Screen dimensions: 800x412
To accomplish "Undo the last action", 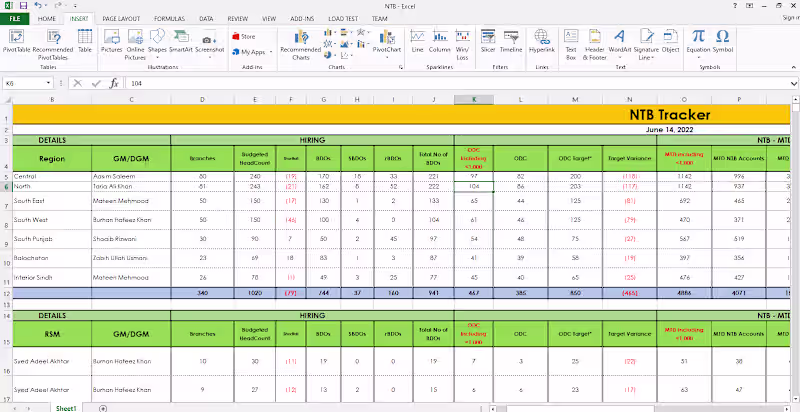I will [x=38, y=6].
